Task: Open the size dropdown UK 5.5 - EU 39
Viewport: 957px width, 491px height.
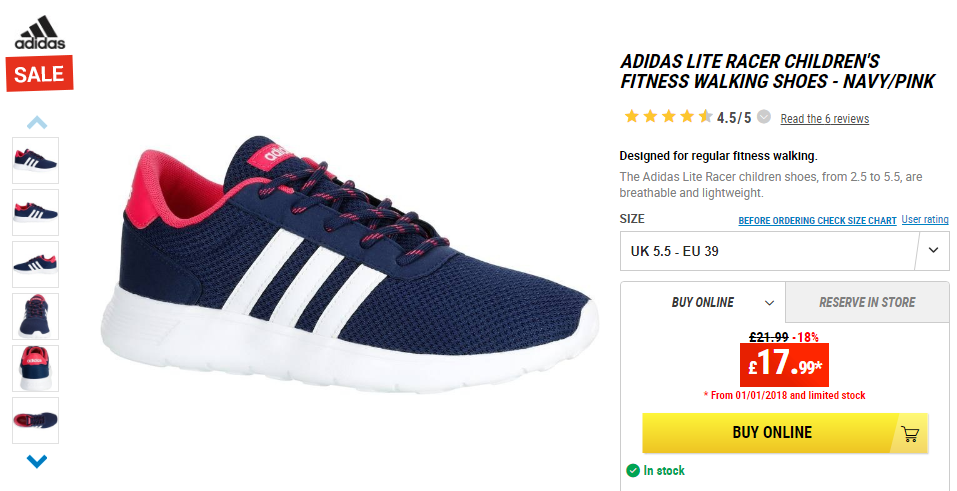Action: [784, 251]
